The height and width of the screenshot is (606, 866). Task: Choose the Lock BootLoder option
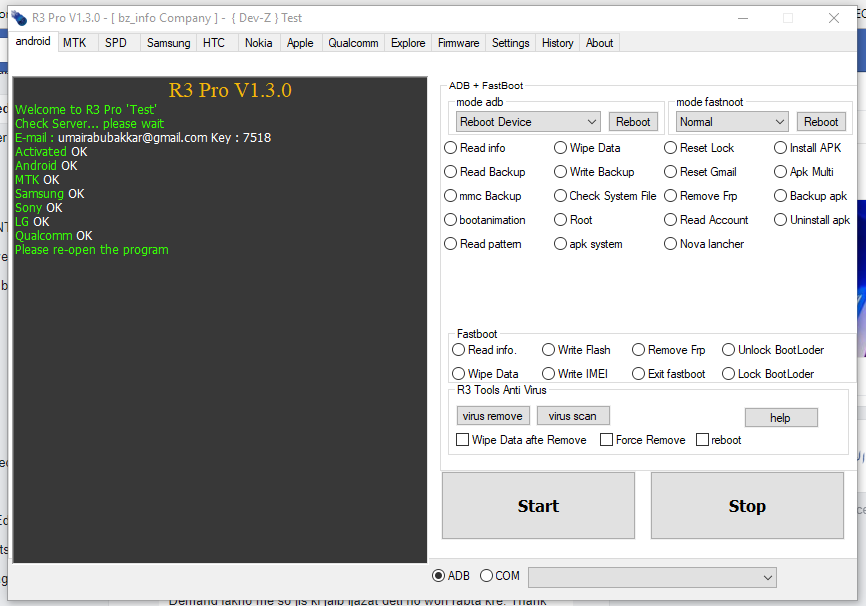click(768, 374)
